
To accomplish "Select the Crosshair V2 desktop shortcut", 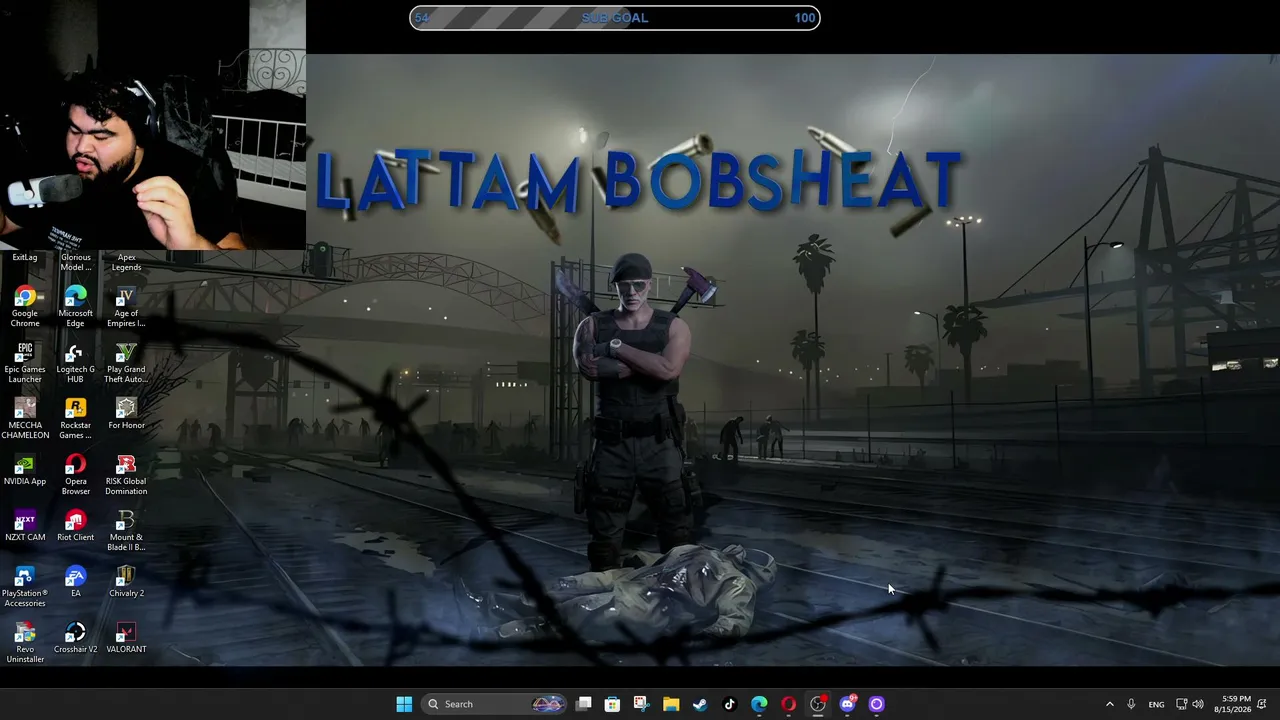I will pyautogui.click(x=75, y=637).
